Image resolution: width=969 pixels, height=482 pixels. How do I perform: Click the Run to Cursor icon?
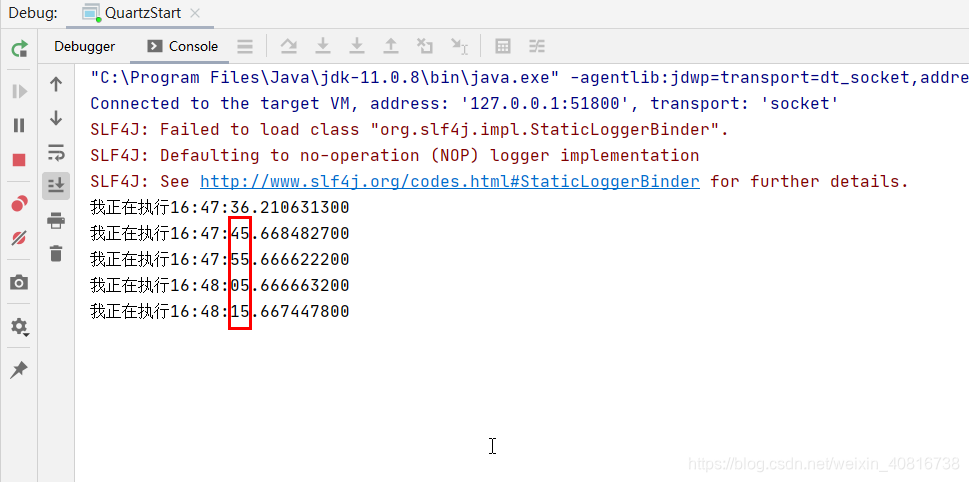click(459, 46)
